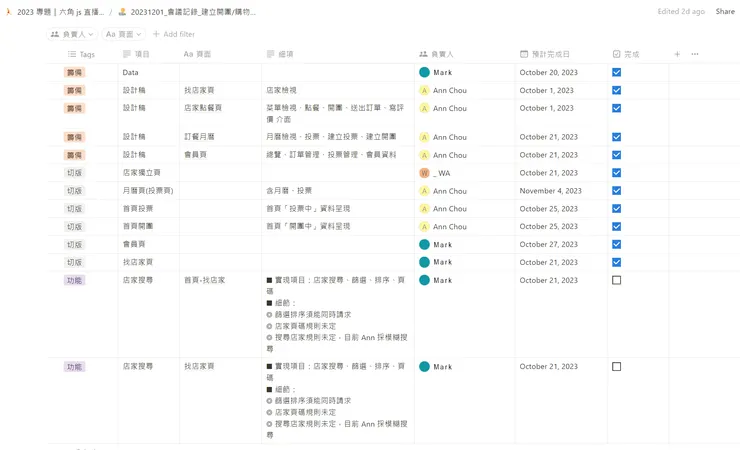Viewport: 740px width, 450px height.
Task: Open the Tags column header menu
Action: pyautogui.click(x=82, y=54)
